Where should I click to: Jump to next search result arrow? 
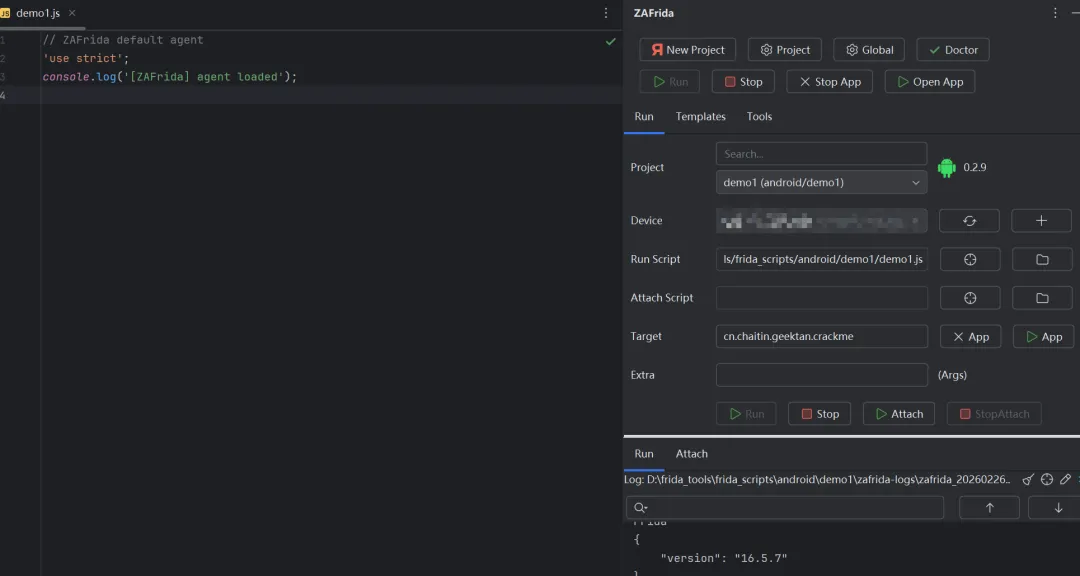click(x=1057, y=508)
